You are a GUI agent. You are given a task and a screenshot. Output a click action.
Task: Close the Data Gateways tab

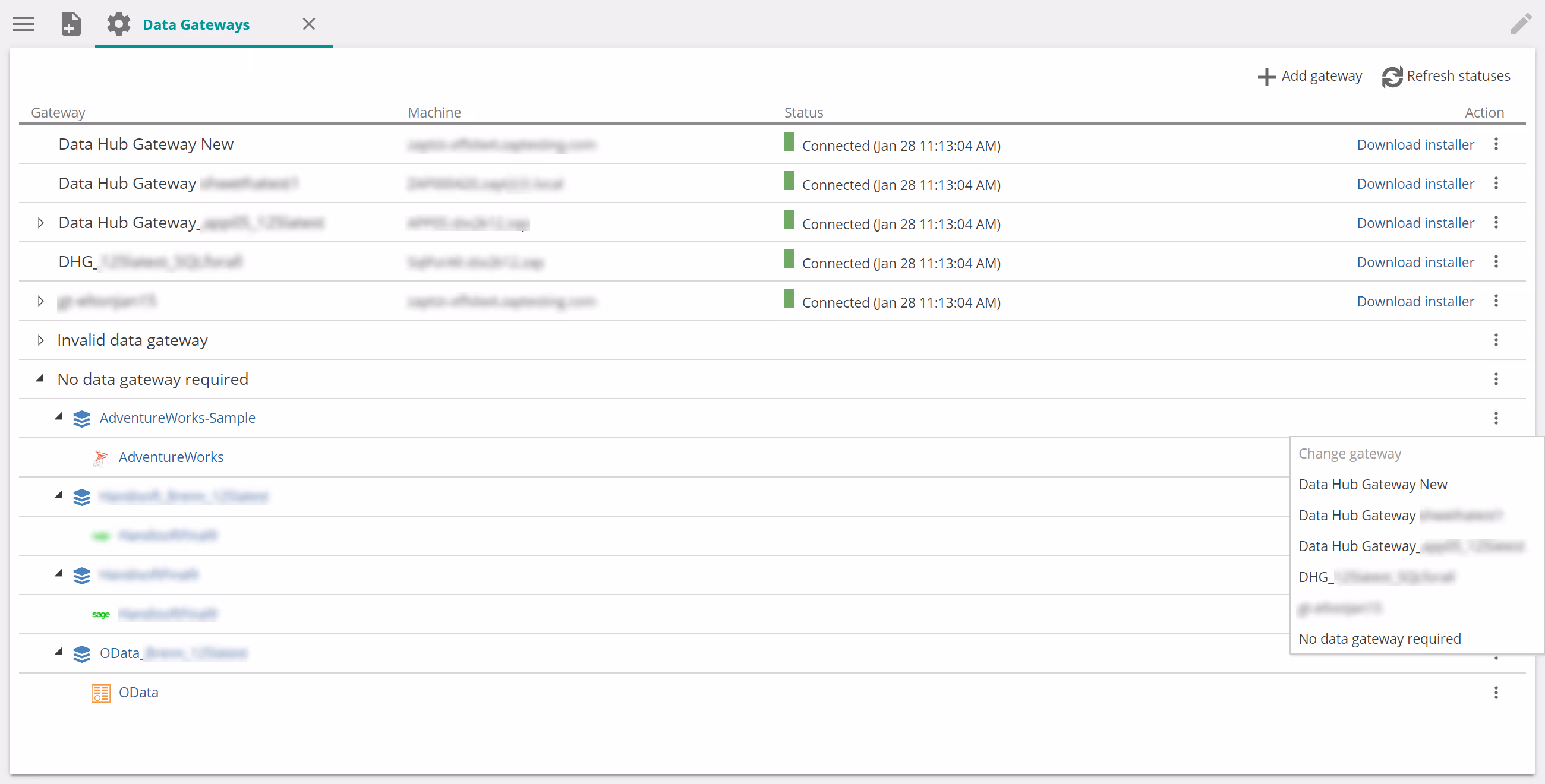309,24
